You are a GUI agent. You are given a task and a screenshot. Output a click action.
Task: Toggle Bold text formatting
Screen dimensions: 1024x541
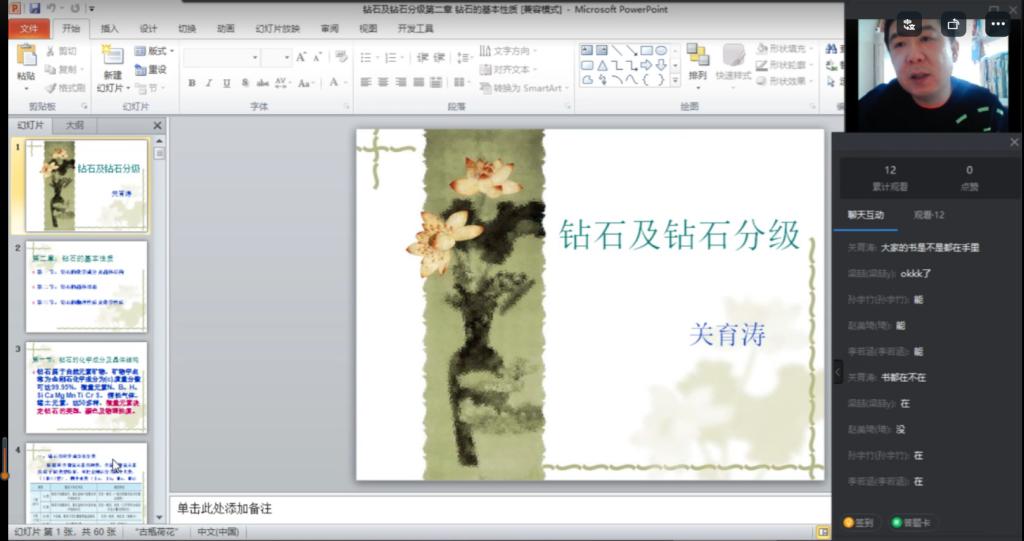pyautogui.click(x=192, y=83)
